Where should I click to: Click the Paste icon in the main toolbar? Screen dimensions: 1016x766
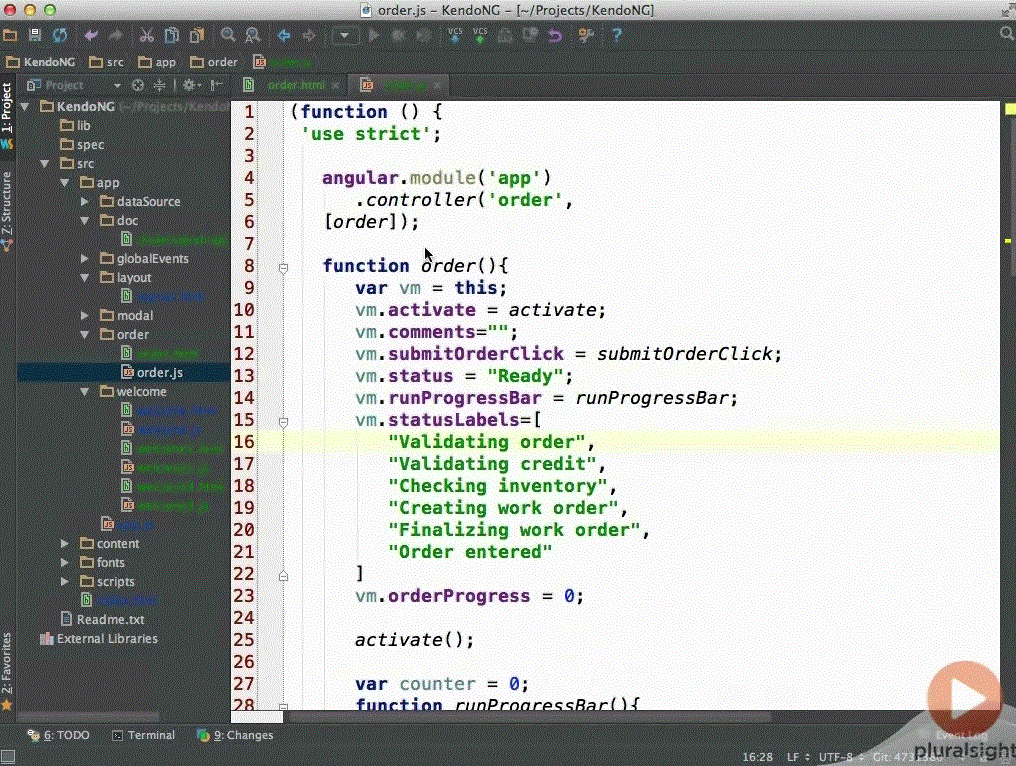click(195, 34)
